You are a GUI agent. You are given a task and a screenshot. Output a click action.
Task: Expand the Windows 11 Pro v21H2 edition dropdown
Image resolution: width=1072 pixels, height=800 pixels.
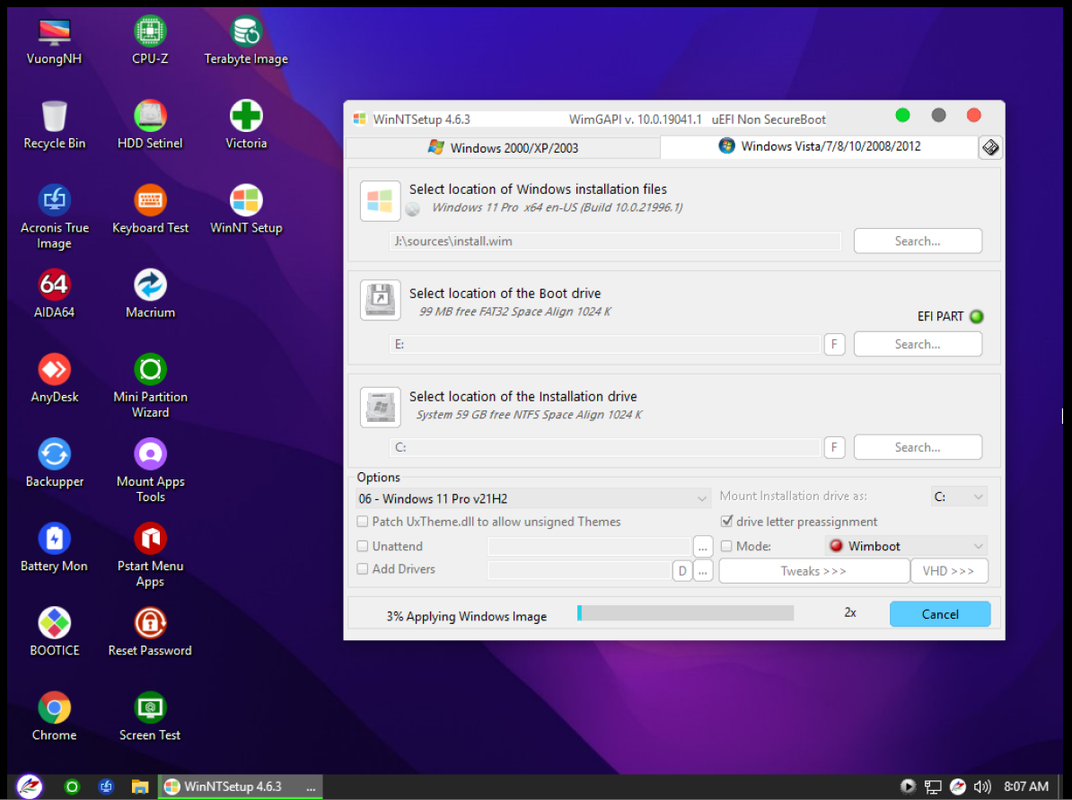coord(533,498)
